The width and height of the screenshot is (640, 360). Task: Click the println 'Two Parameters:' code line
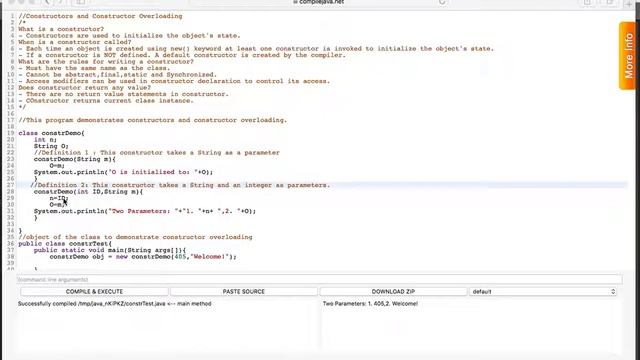pos(145,211)
